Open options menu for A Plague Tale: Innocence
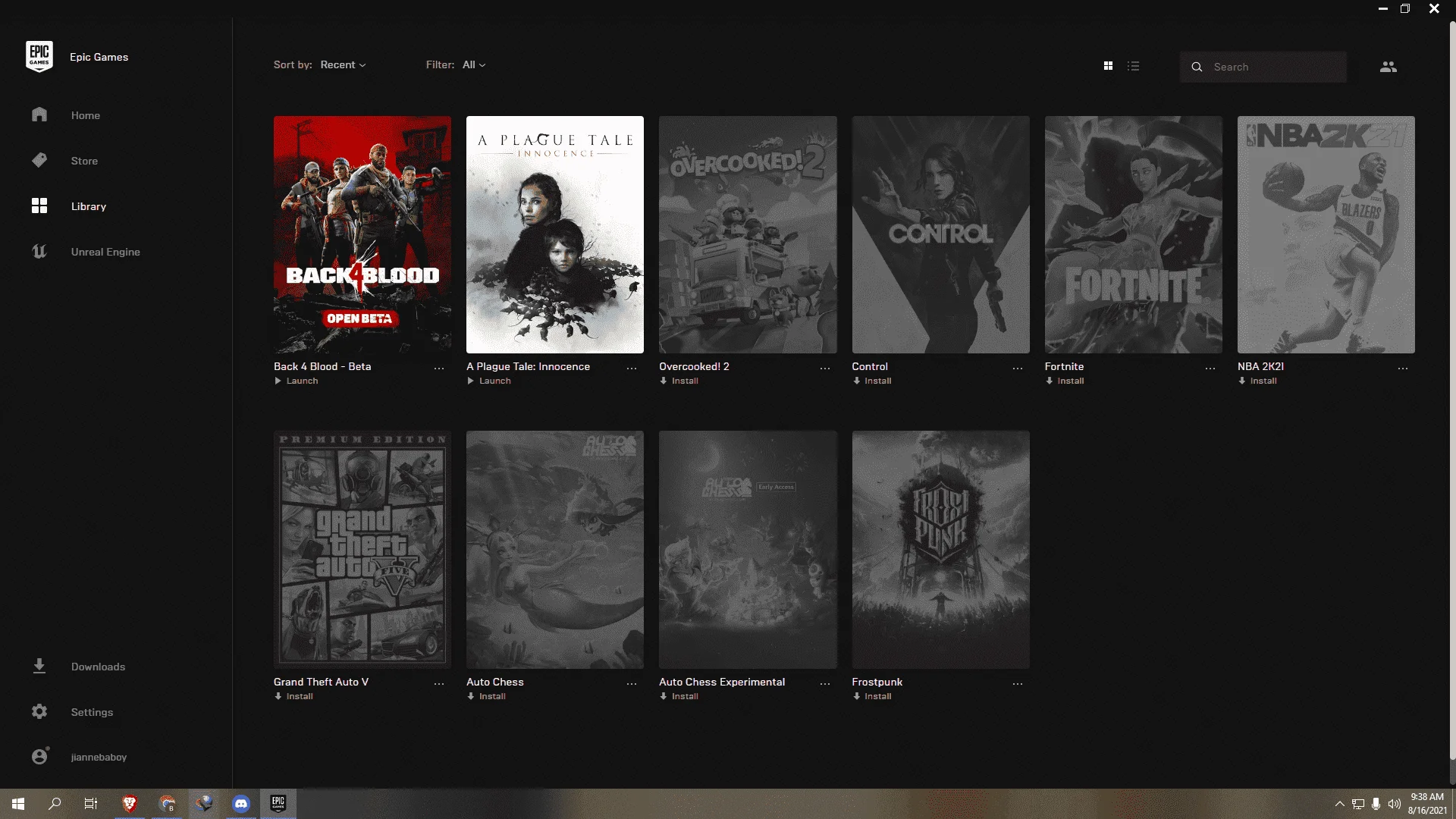1456x819 pixels. tap(632, 368)
